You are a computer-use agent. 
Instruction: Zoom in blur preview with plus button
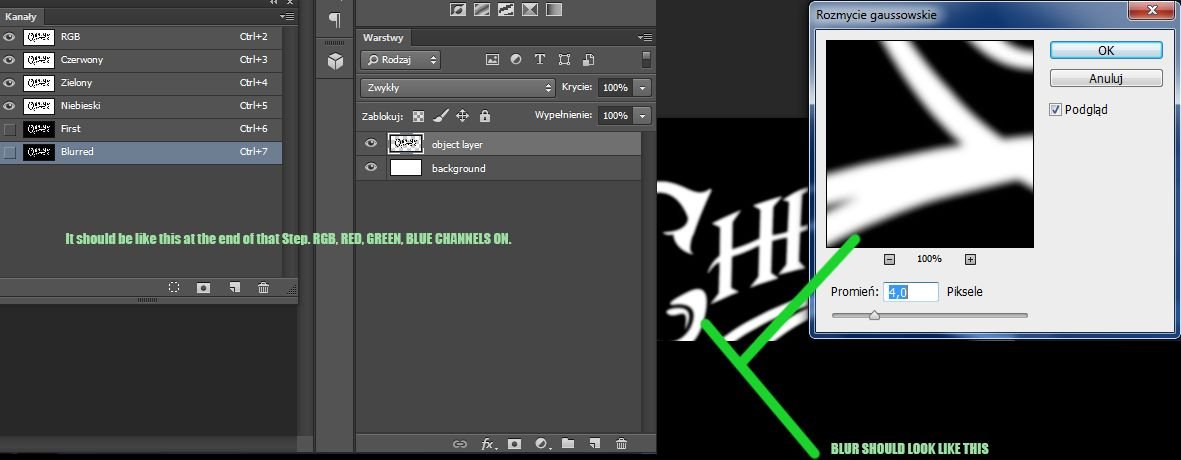[970, 259]
